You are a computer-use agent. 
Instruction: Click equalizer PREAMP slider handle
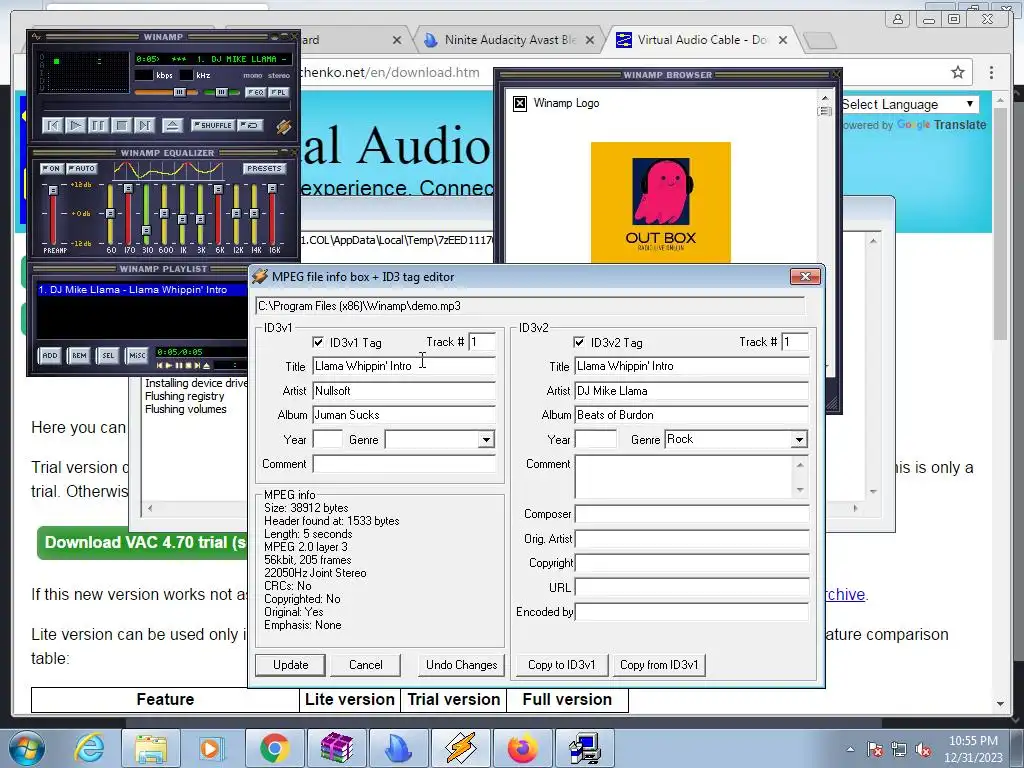click(x=54, y=191)
